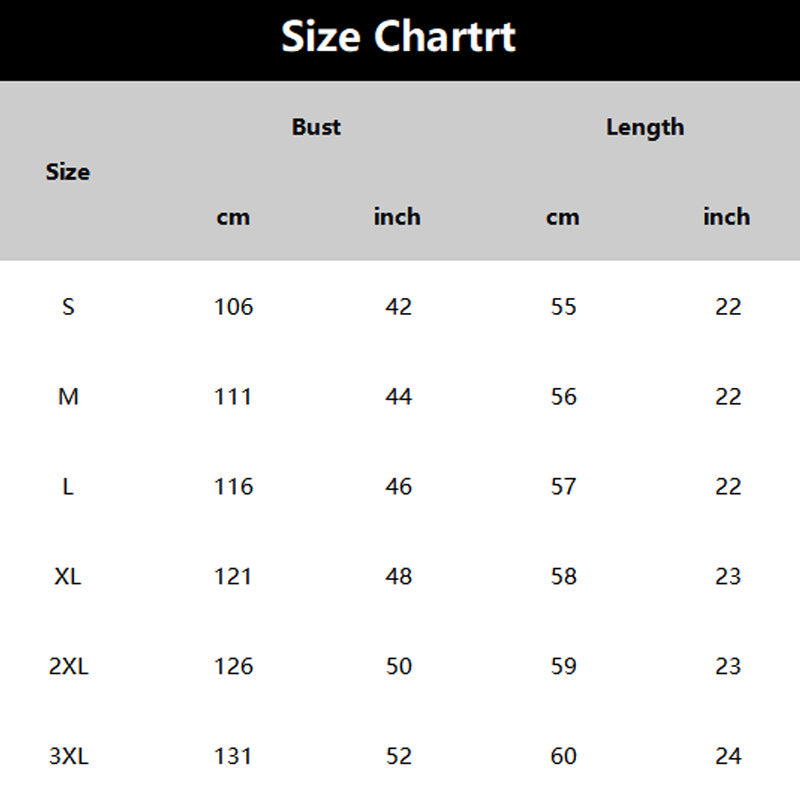
Task: Click the 44 bust inch value
Action: coord(398,397)
